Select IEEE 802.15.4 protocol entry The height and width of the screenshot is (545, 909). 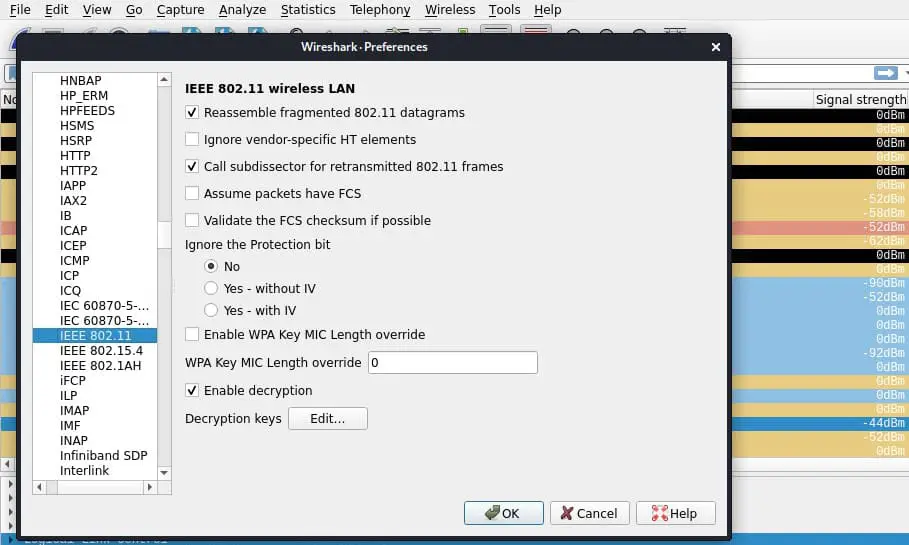[101, 351]
